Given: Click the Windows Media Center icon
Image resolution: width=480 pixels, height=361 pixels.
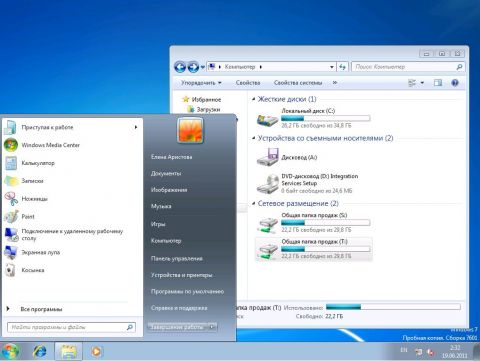Looking at the screenshot, I should pyautogui.click(x=11, y=145).
